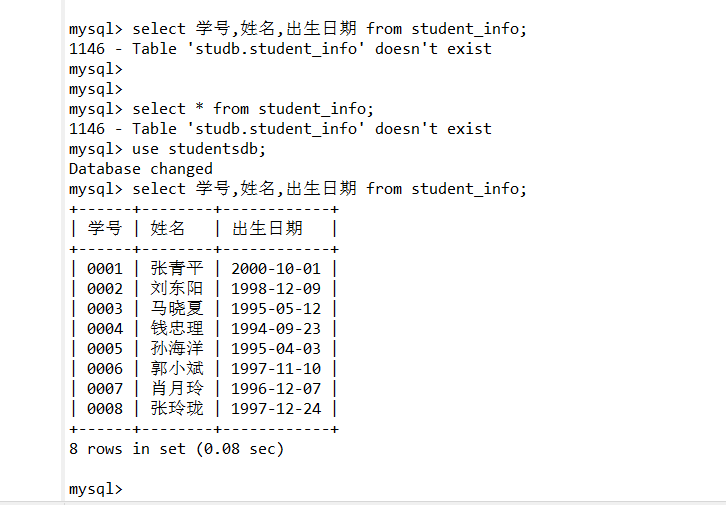The height and width of the screenshot is (505, 726).
Task: Select the student name 马晓夏
Action: click(x=177, y=309)
